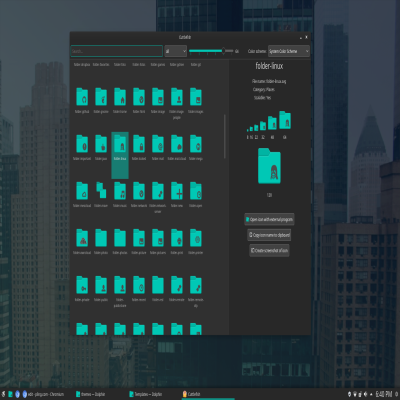Image resolution: width=400 pixels, height=400 pixels.
Task: Select the folder-home icon
Action: pos(120,97)
